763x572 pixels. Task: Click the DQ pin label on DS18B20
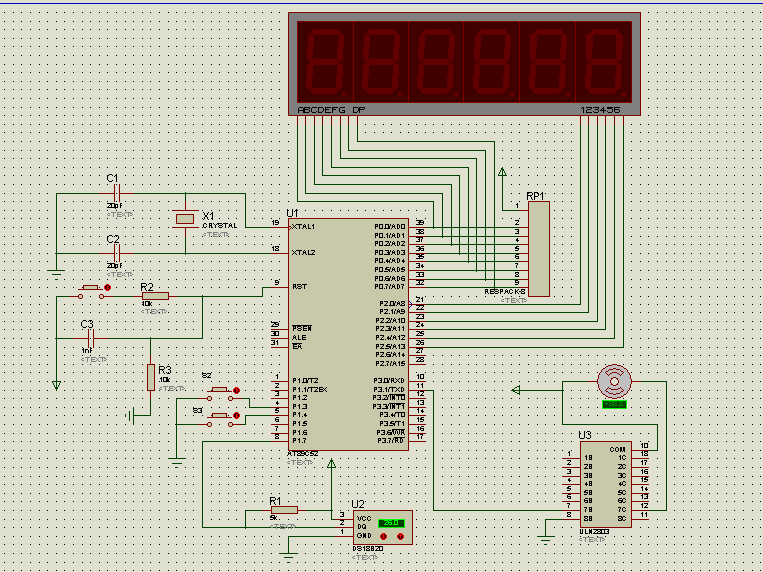pyautogui.click(x=361, y=527)
